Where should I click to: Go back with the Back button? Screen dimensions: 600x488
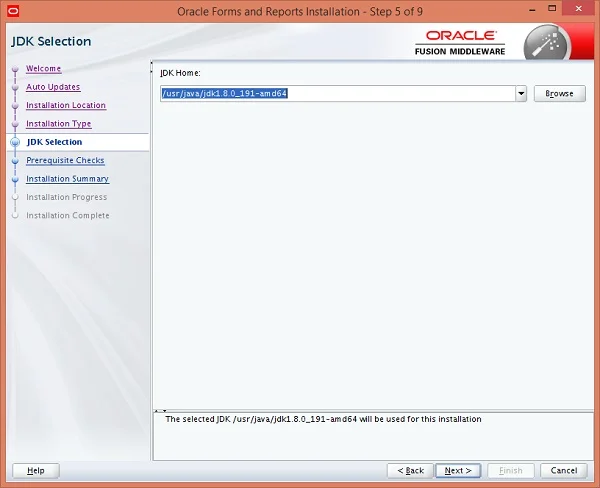click(x=410, y=470)
